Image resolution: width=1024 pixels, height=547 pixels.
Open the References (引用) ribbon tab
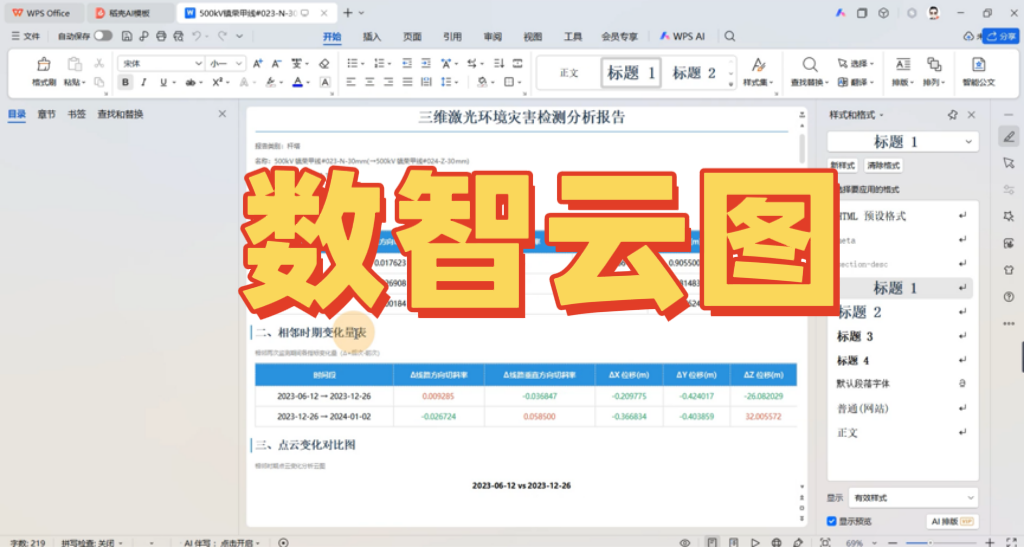pyautogui.click(x=452, y=37)
